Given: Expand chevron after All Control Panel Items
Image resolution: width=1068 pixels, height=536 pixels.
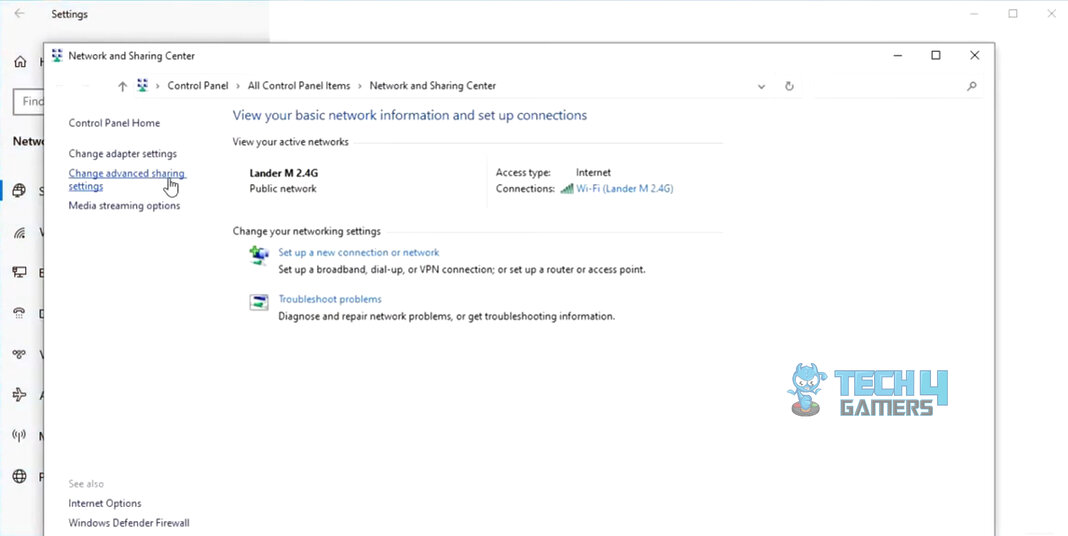Looking at the screenshot, I should [x=360, y=86].
